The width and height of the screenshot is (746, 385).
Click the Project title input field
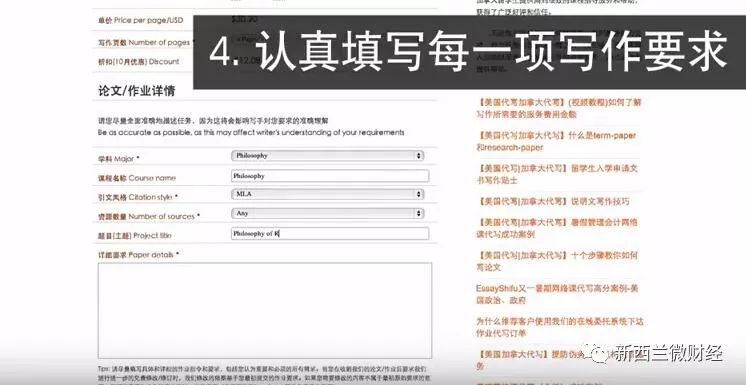pyautogui.click(x=330, y=233)
